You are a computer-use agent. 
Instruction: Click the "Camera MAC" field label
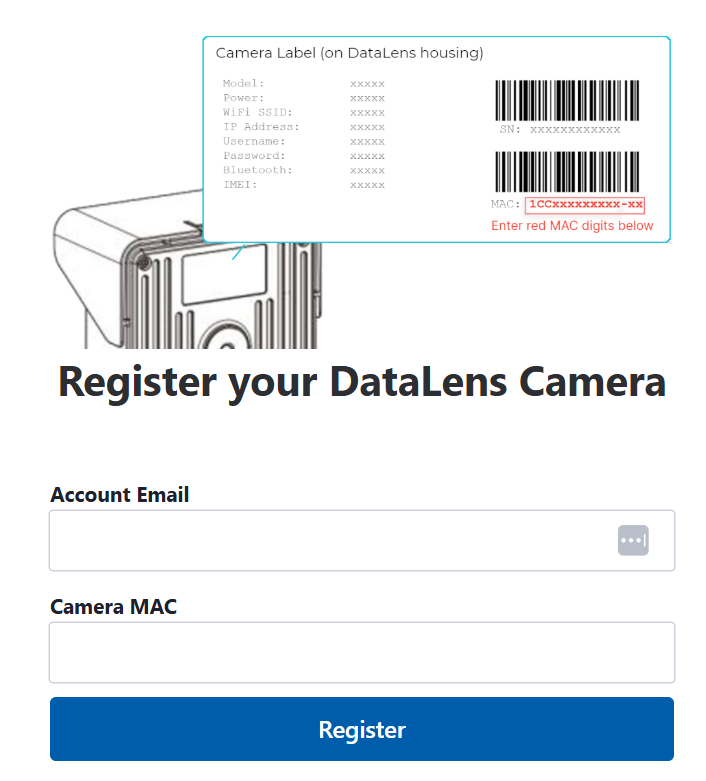113,606
